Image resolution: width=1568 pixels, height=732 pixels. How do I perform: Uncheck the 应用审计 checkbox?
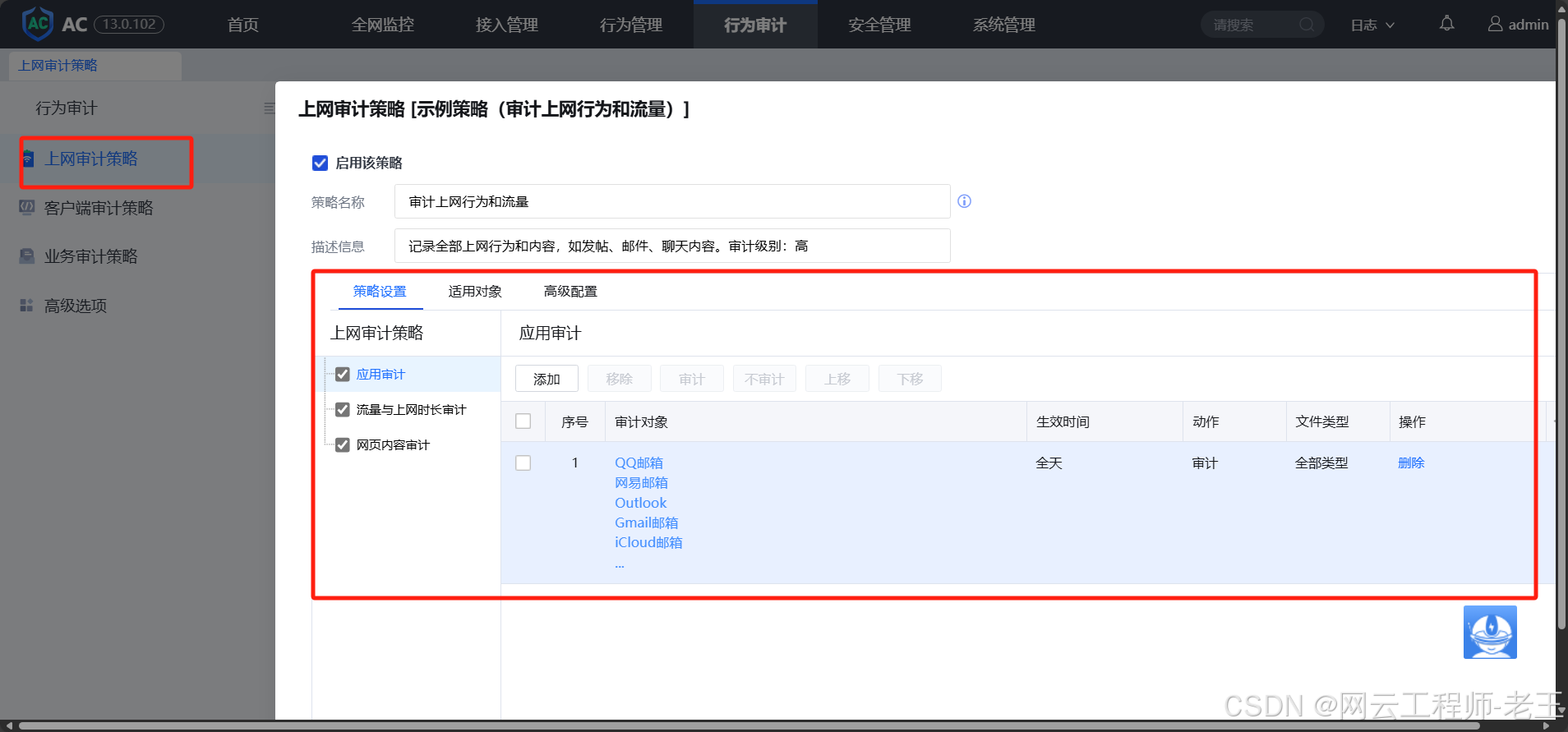(343, 375)
